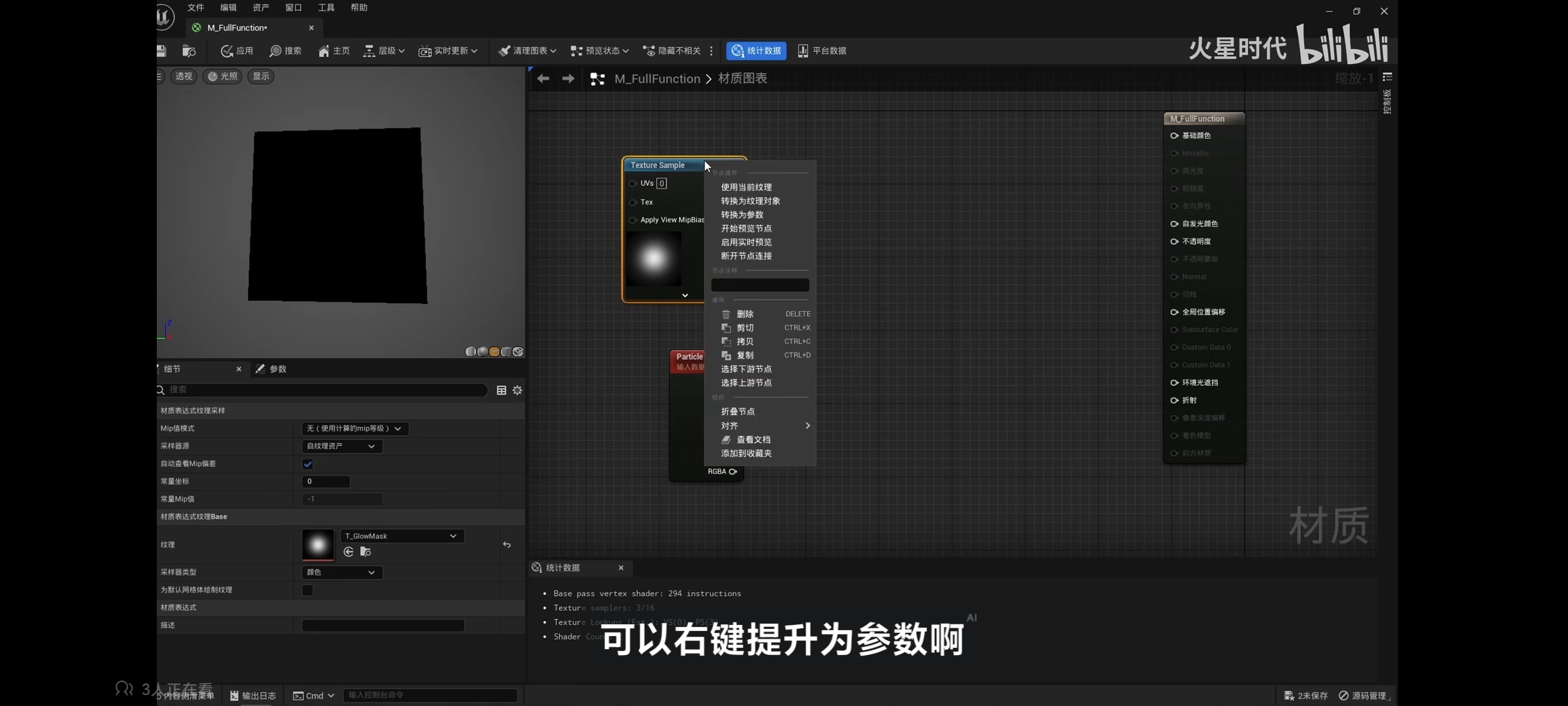Image resolution: width=1568 pixels, height=706 pixels.
Task: Click the save icon in toolbar
Action: (x=161, y=50)
